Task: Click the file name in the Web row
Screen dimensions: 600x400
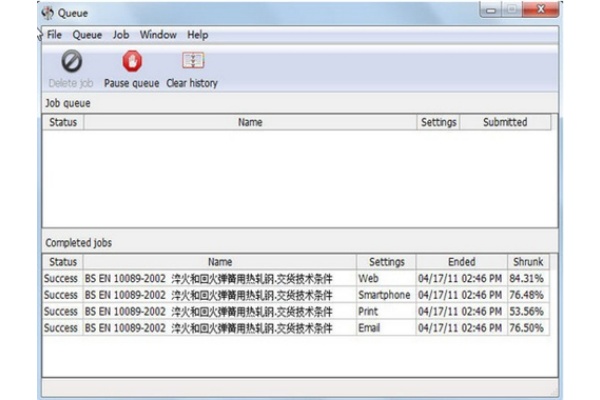Action: [209, 278]
